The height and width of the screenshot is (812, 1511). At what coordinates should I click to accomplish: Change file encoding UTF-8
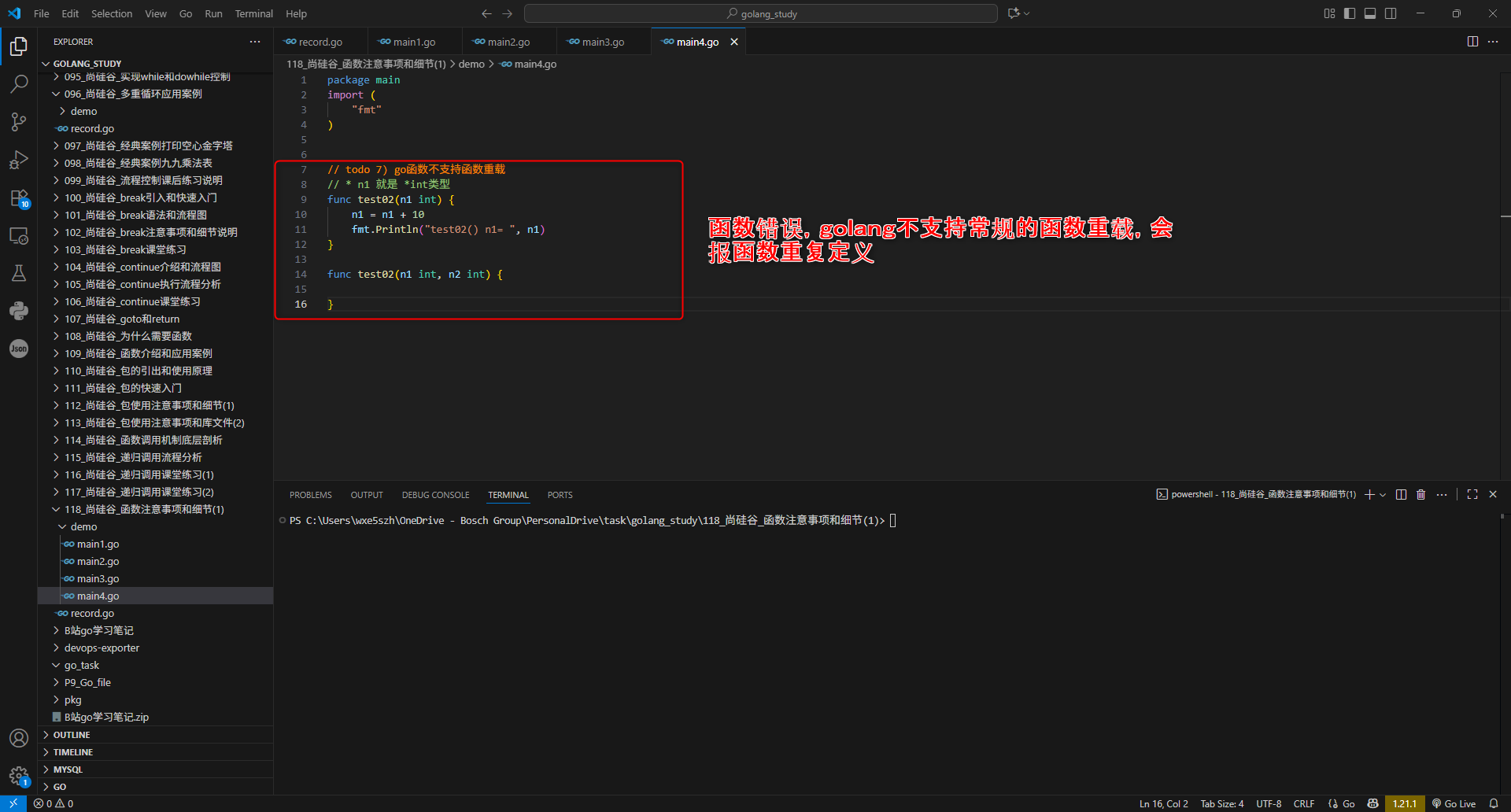tap(1269, 803)
